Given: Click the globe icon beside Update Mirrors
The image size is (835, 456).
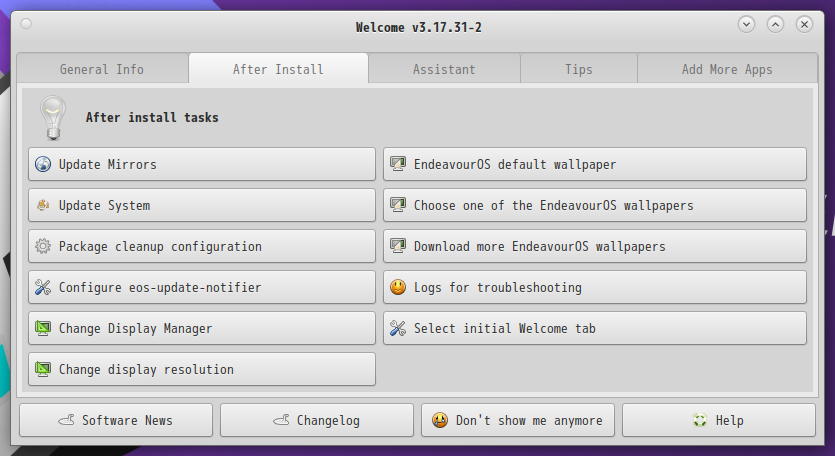Looking at the screenshot, I should pyautogui.click(x=43, y=164).
